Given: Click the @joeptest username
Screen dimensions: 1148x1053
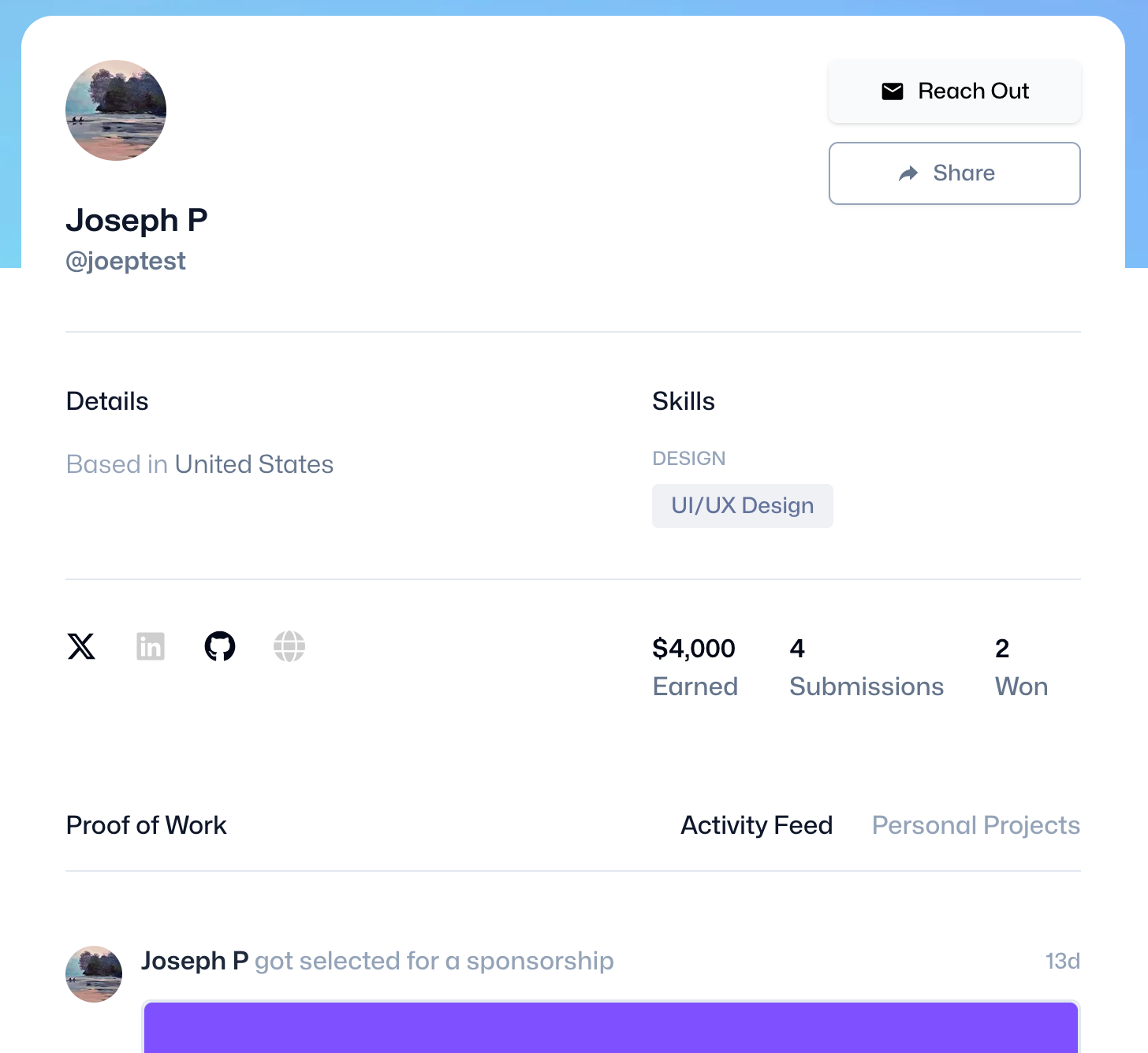Looking at the screenshot, I should click(x=126, y=261).
